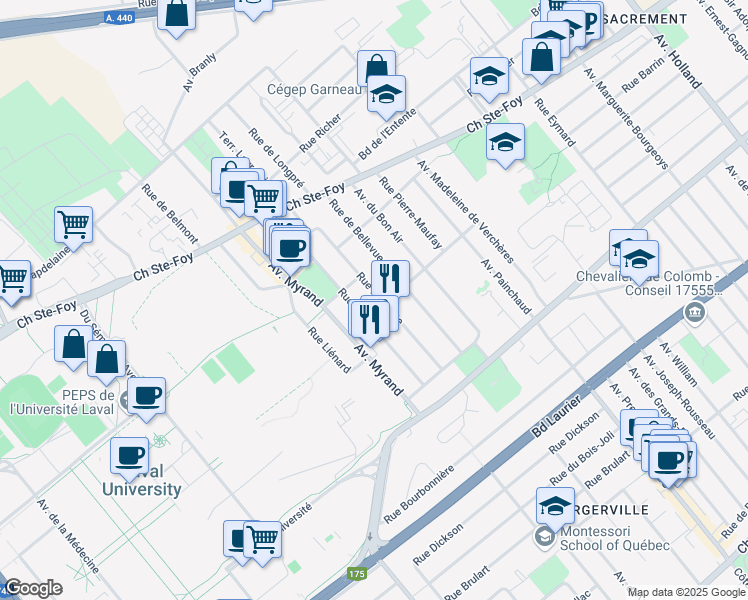Open the shopping cart marker at left map edge

point(13,279)
